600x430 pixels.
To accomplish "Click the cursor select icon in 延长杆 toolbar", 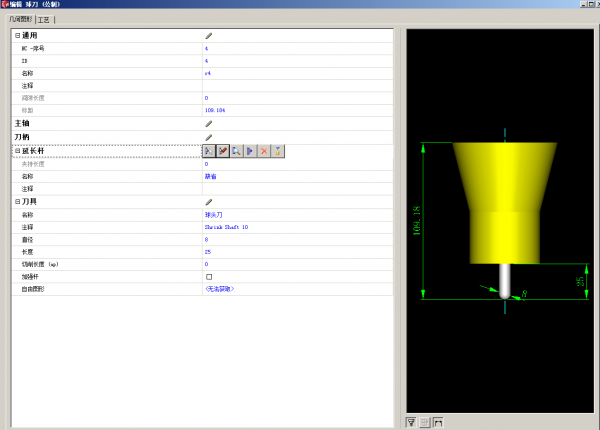I will 209,151.
